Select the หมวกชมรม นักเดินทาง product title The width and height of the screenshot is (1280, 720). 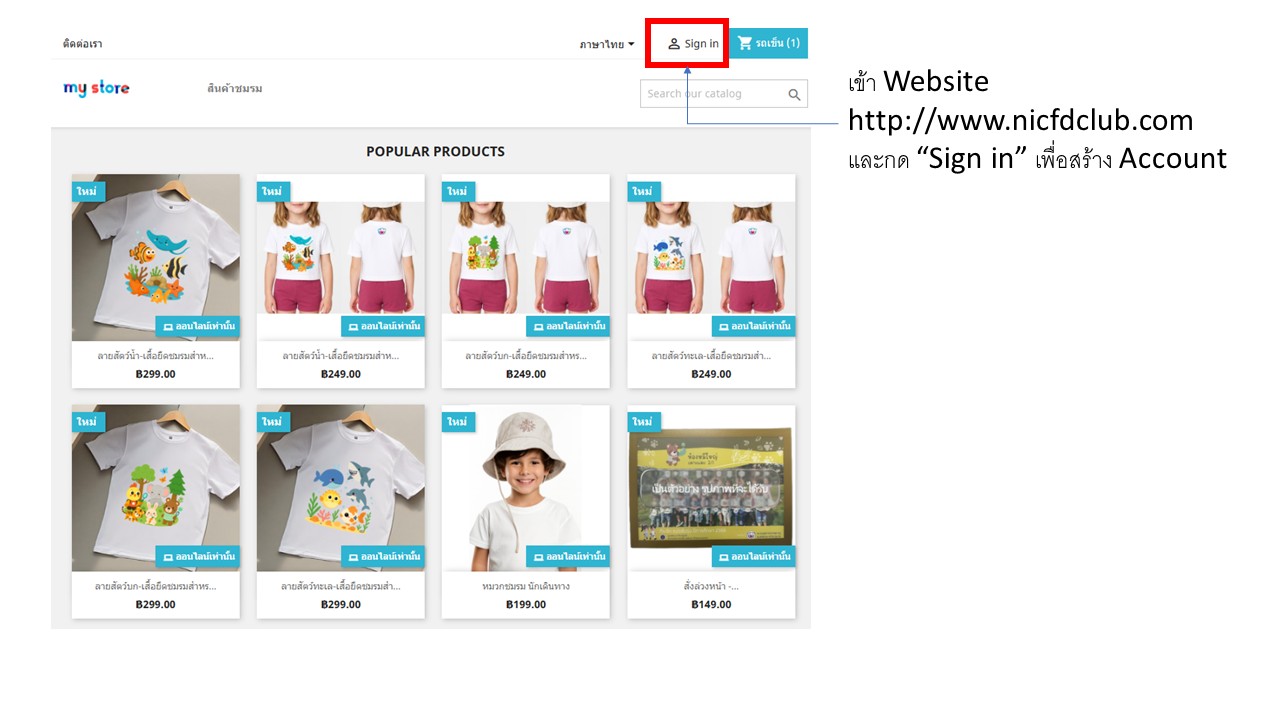(525, 586)
